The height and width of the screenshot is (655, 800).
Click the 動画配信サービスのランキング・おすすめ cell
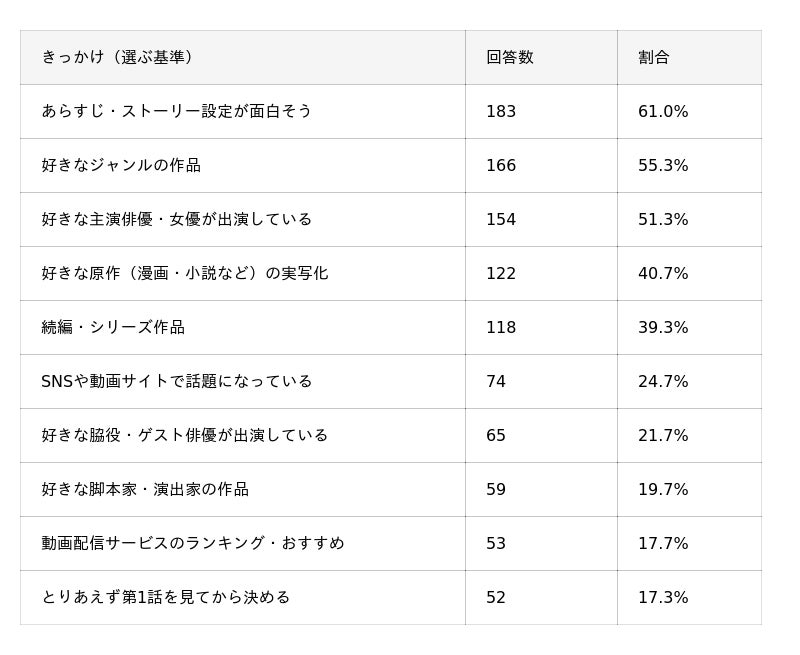[x=193, y=543]
